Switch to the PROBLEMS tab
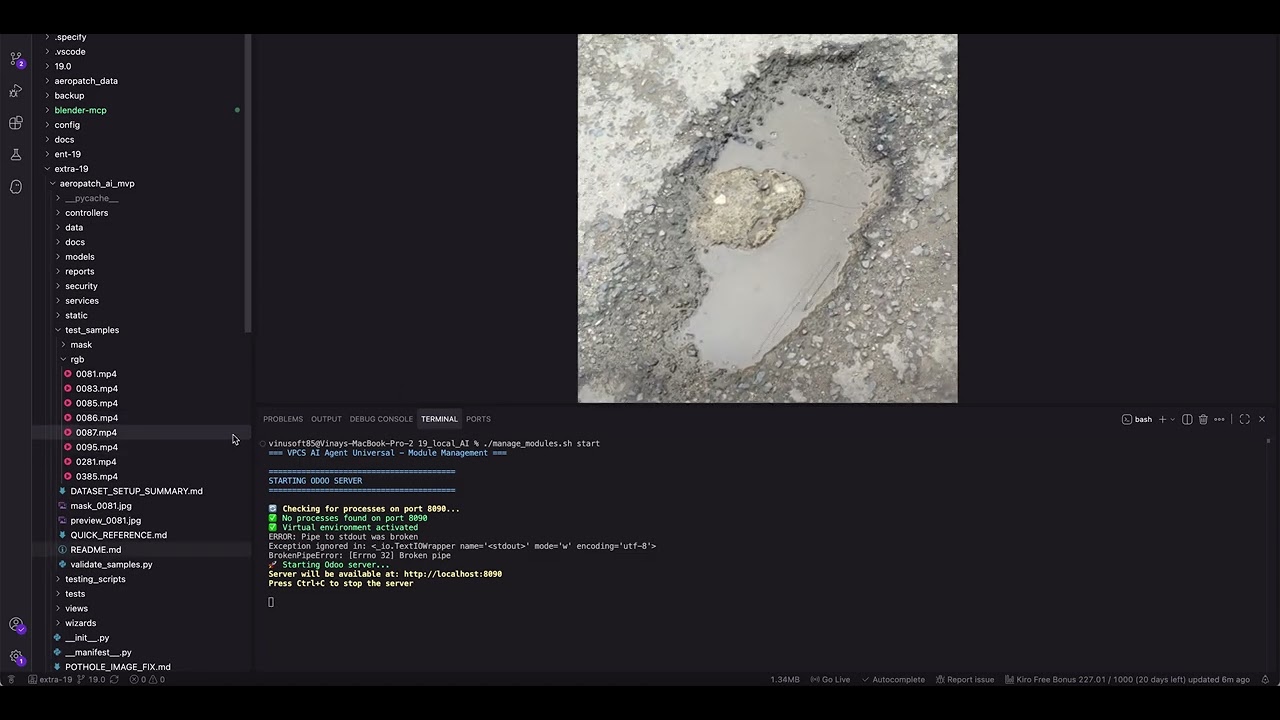 coord(283,419)
